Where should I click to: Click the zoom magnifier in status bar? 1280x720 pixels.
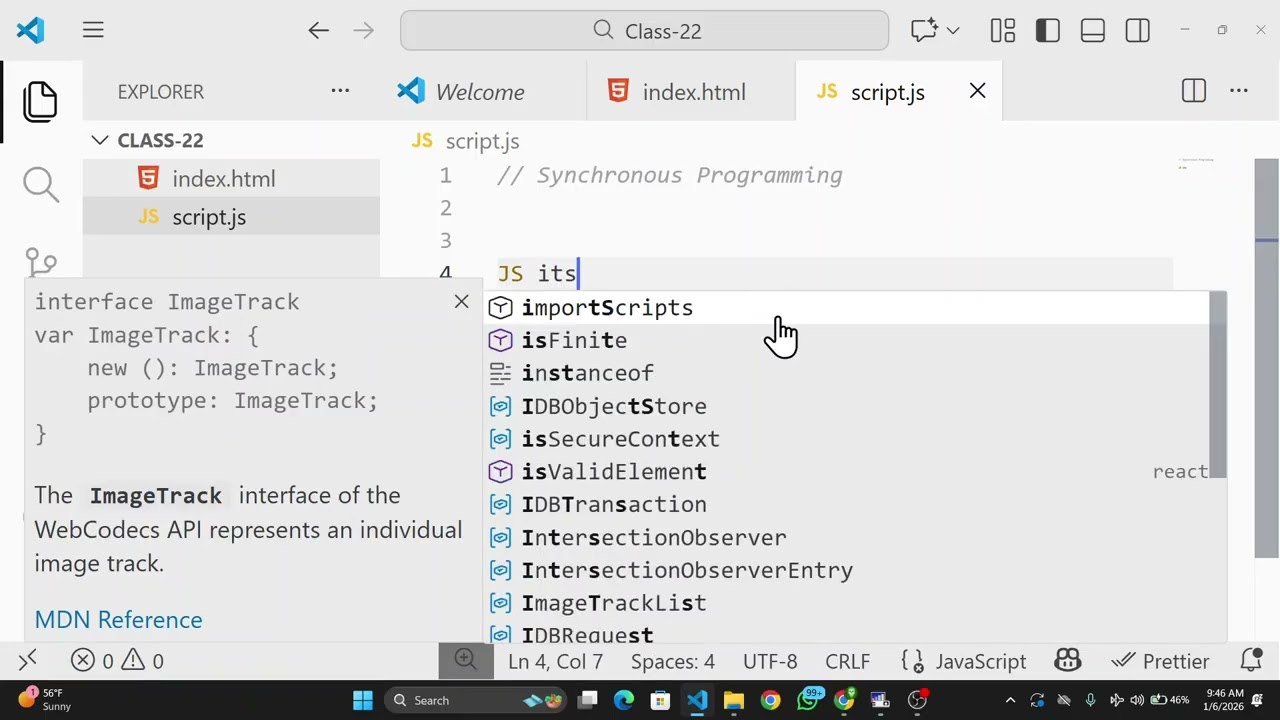465,660
